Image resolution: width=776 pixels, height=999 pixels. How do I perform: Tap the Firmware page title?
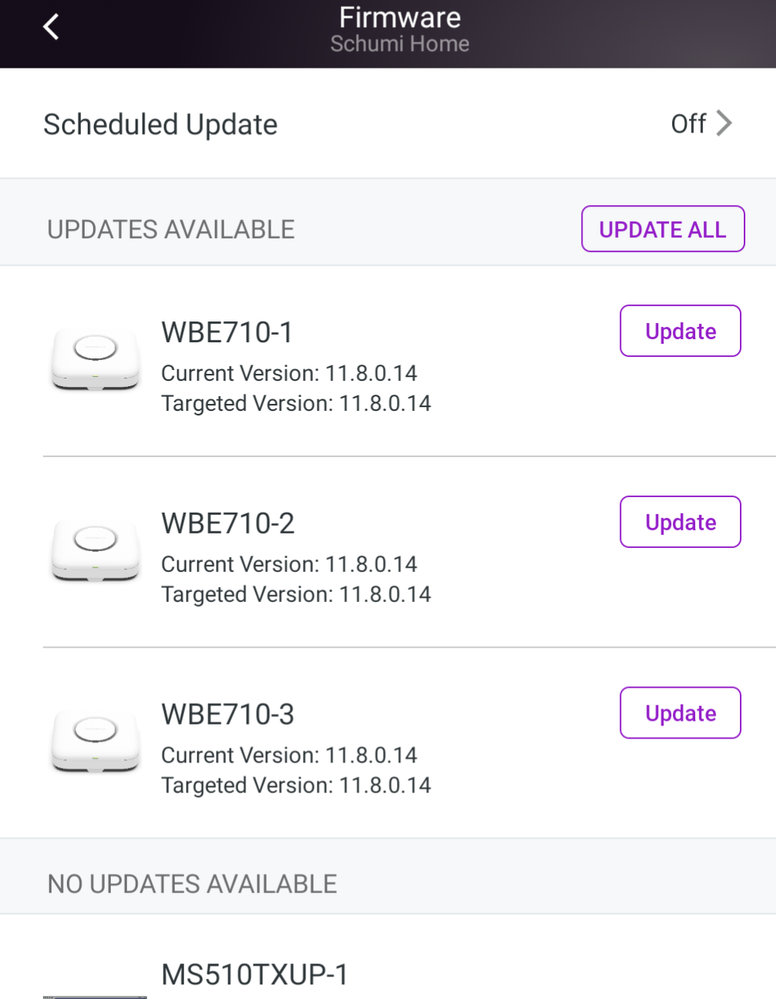(x=399, y=17)
